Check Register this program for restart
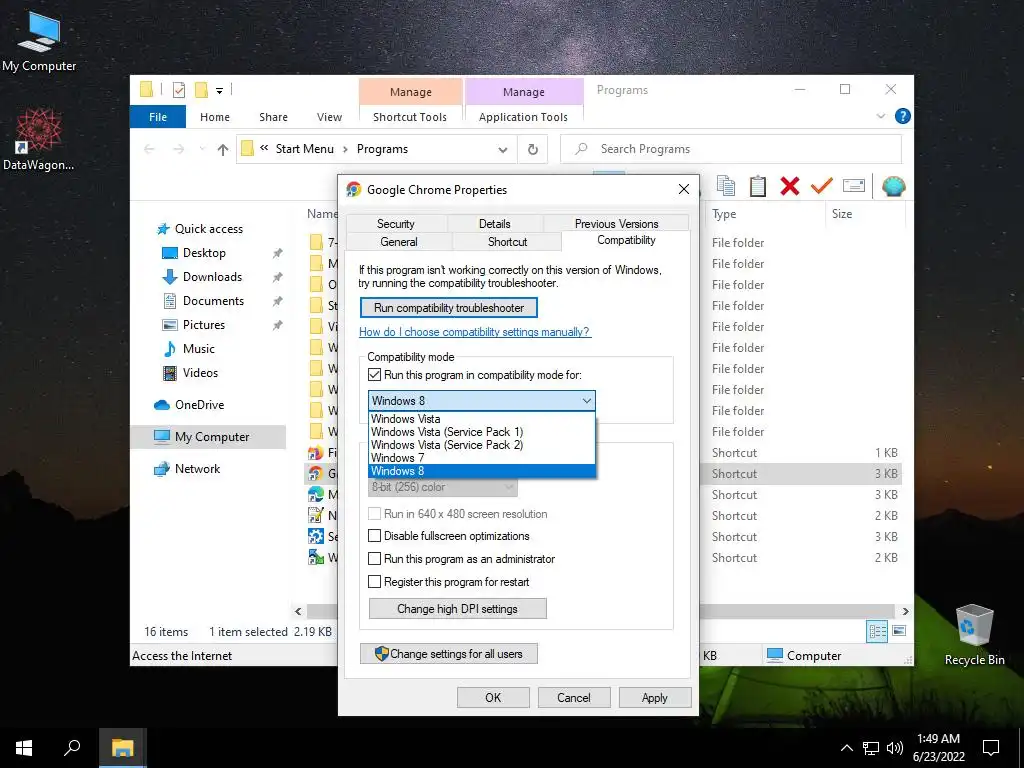 click(374, 582)
